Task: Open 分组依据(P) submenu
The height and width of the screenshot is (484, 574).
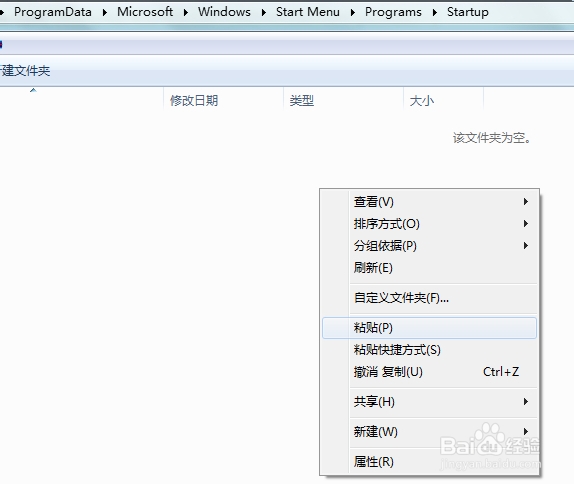Action: [x=429, y=246]
